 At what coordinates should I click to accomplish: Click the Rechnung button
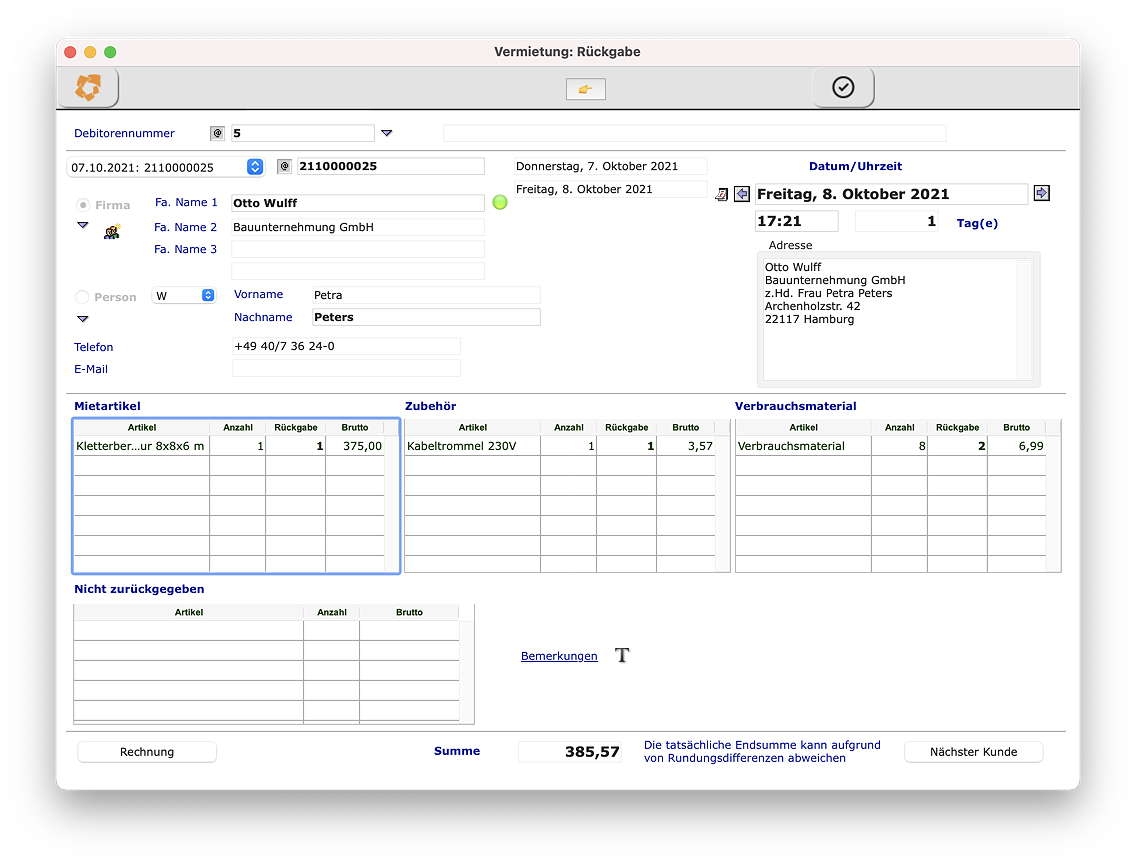[x=147, y=752]
